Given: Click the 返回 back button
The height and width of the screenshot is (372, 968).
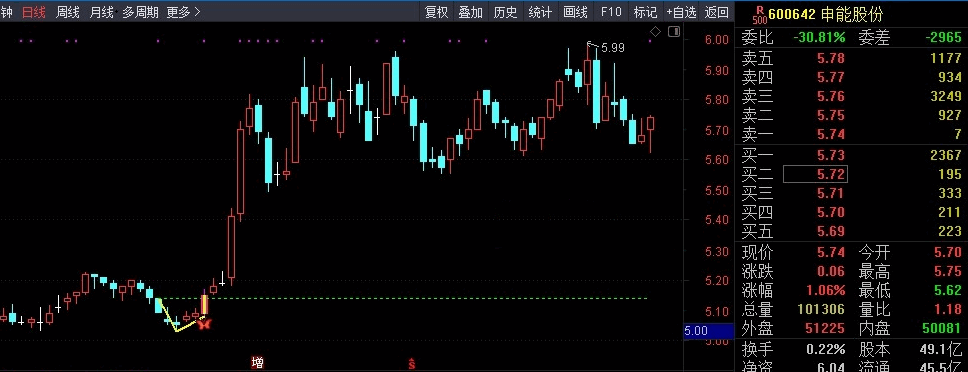Looking at the screenshot, I should click(717, 12).
